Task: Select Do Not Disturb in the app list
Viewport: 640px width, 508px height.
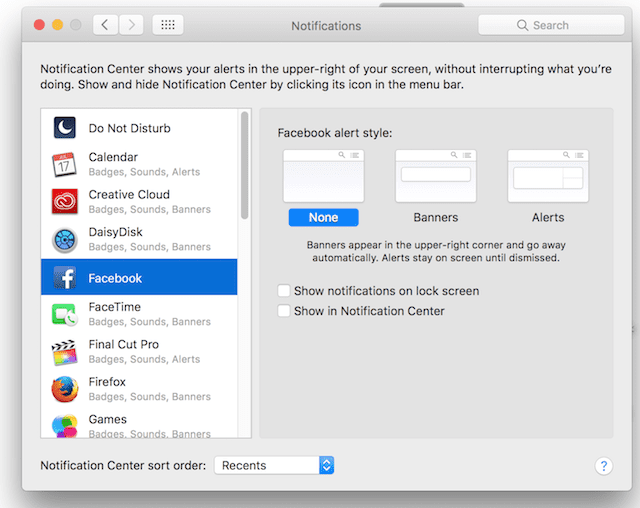Action: pyautogui.click(x=139, y=128)
